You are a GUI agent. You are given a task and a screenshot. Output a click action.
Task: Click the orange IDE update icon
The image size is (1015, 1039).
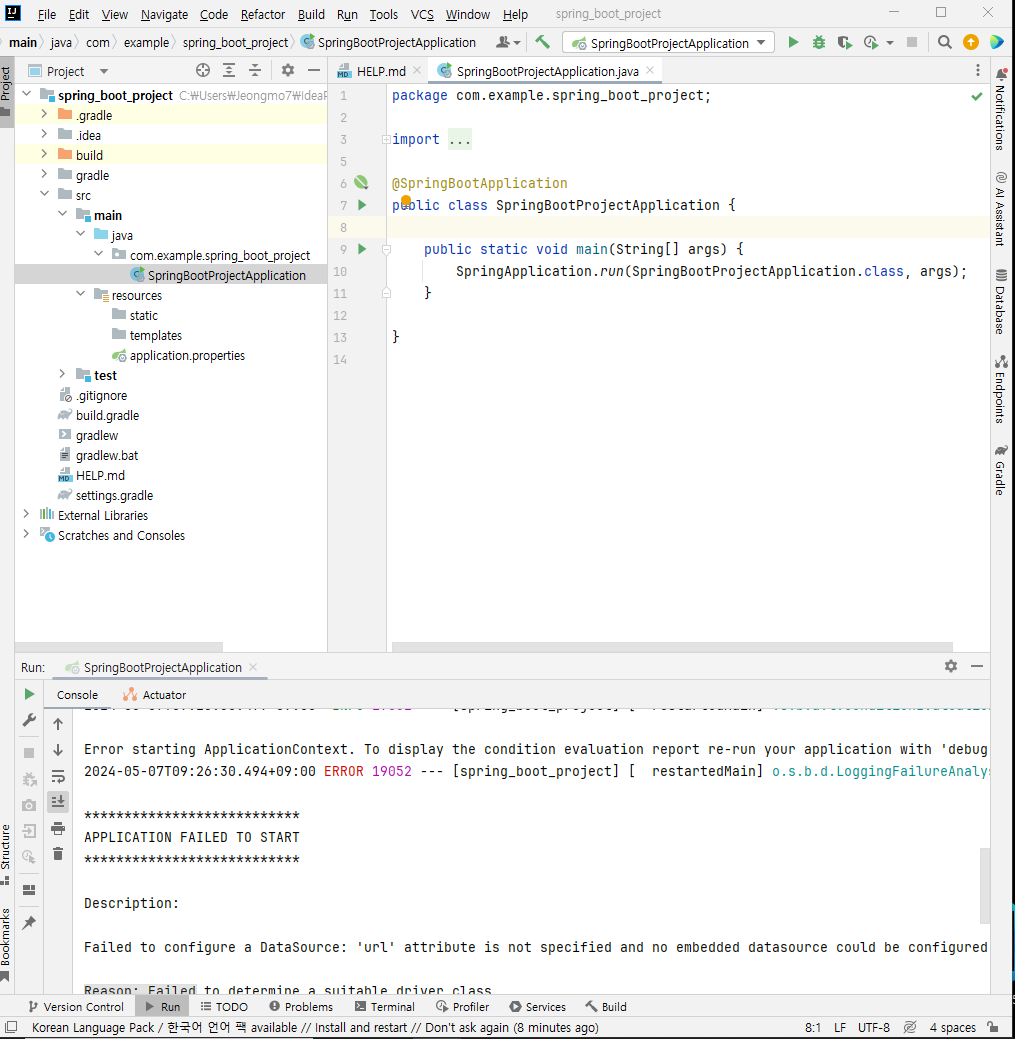tap(971, 42)
